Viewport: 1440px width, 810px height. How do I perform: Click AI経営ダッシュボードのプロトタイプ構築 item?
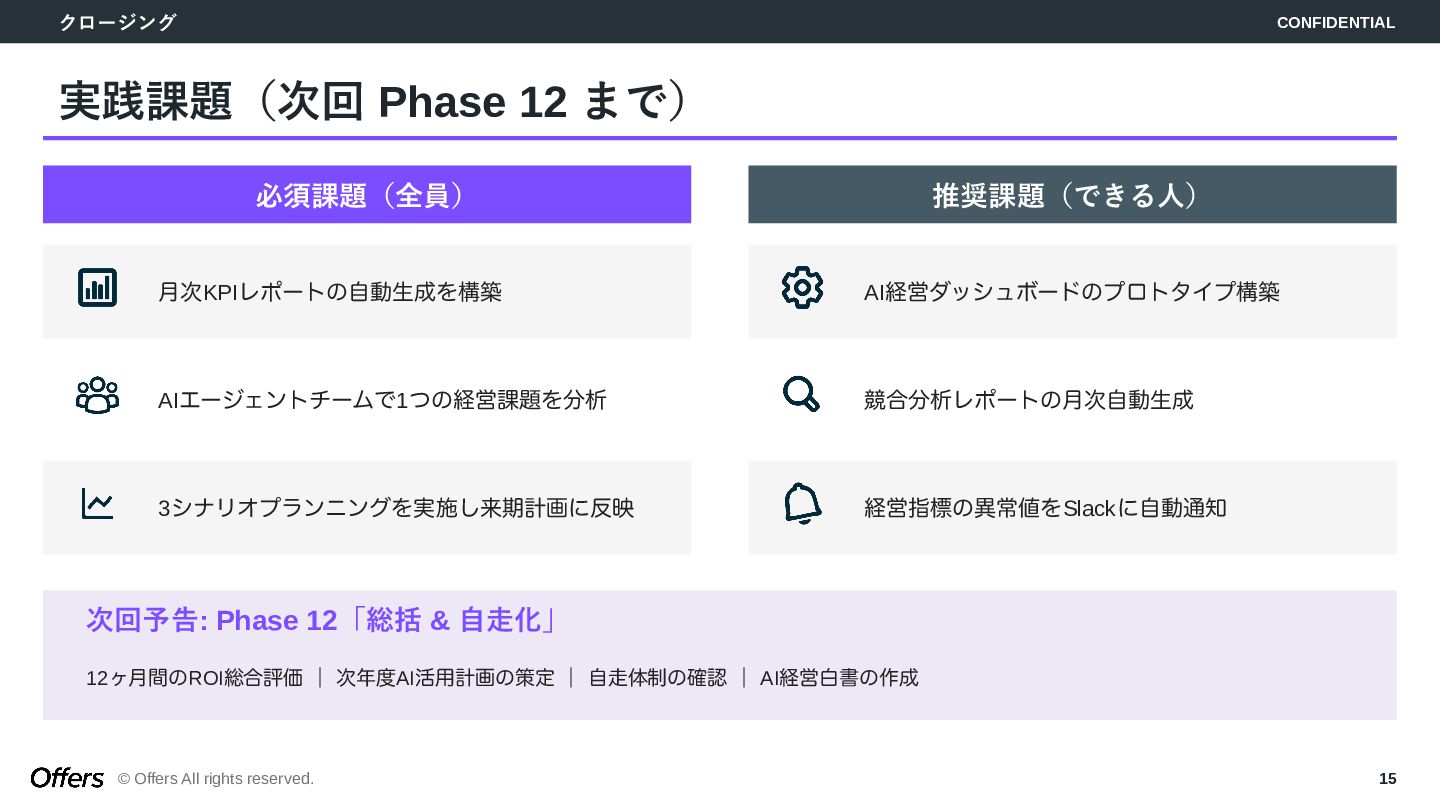pos(1071,292)
